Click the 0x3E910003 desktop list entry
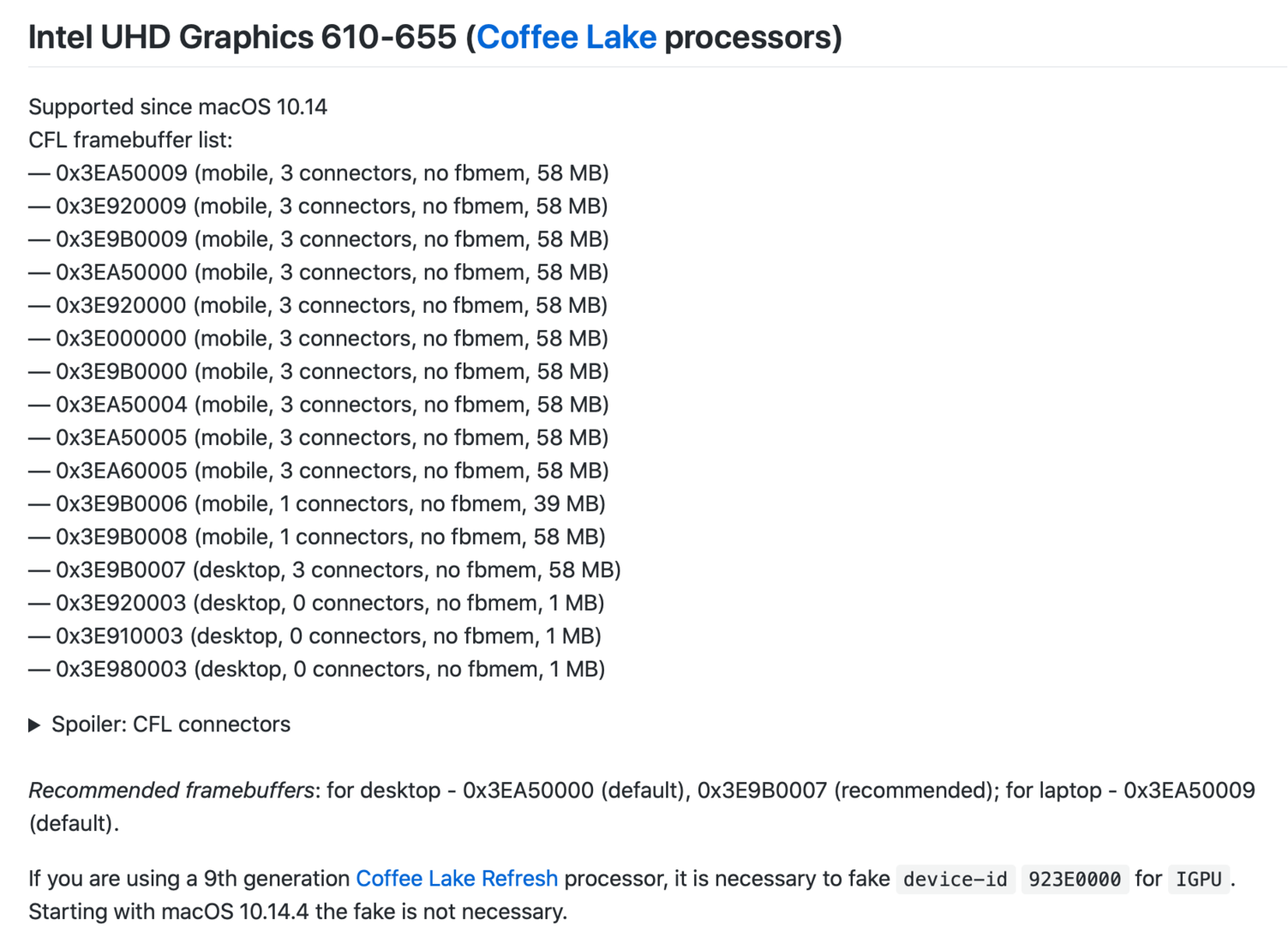Viewport: 1288px width, 926px height. [315, 636]
